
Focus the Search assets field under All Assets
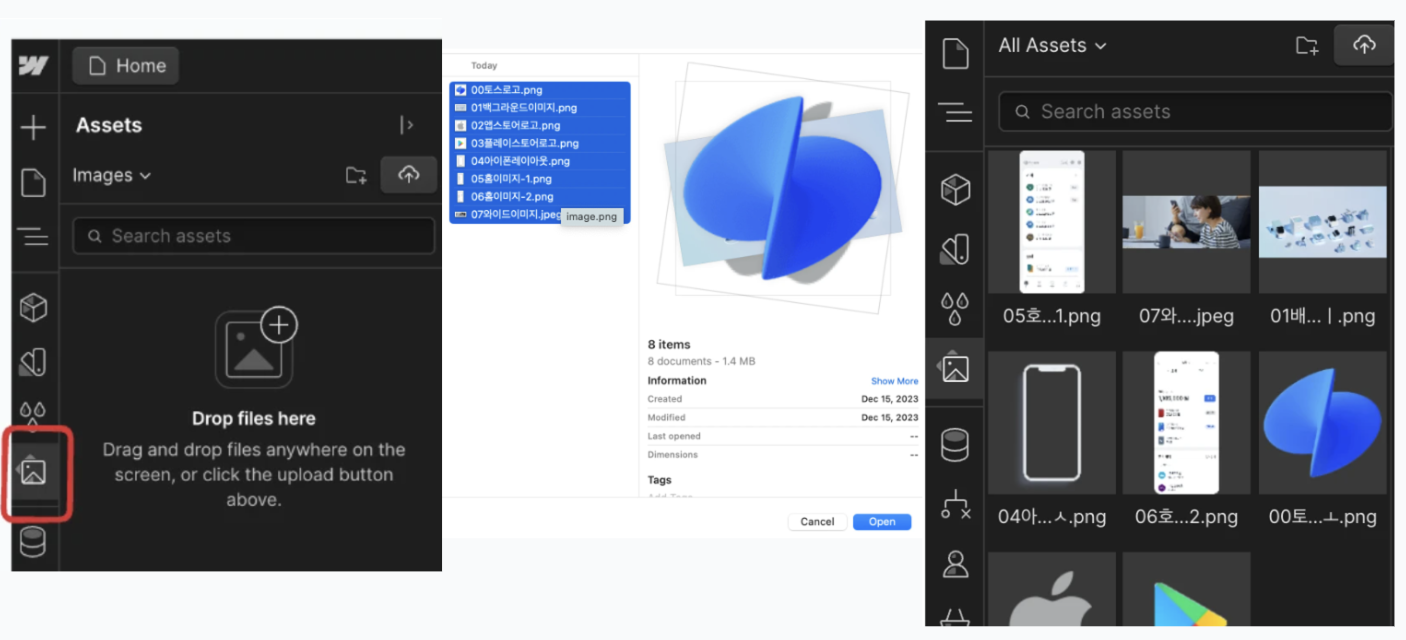pyautogui.click(x=1195, y=112)
